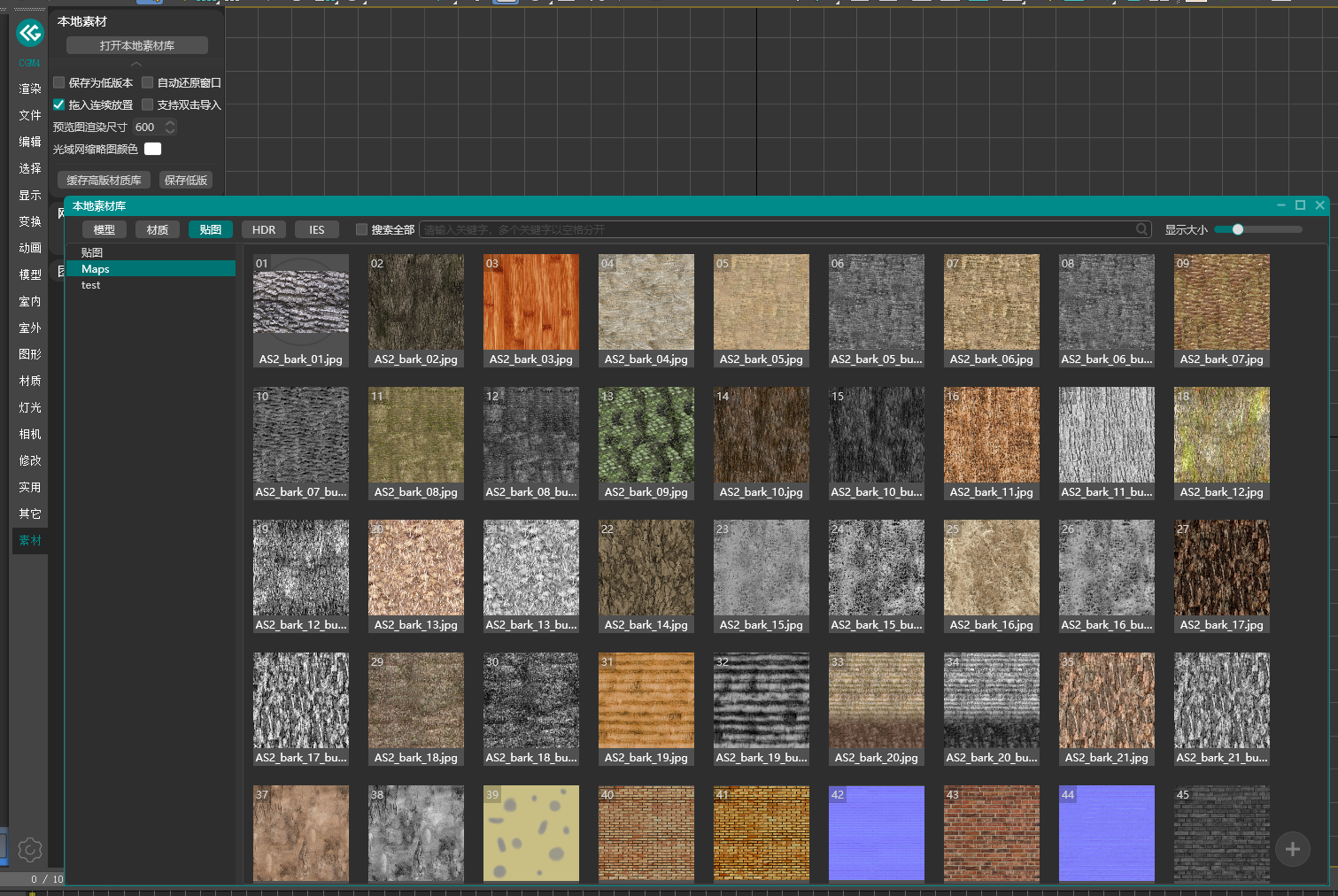This screenshot has height=896, width=1338.
Task: Maximize the 本地素材库 window
Action: [x=1300, y=205]
